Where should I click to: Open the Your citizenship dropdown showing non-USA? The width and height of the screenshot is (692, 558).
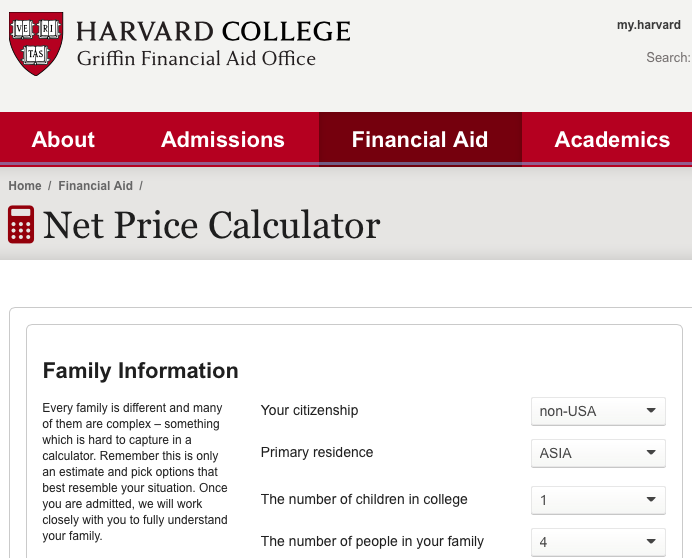(598, 411)
